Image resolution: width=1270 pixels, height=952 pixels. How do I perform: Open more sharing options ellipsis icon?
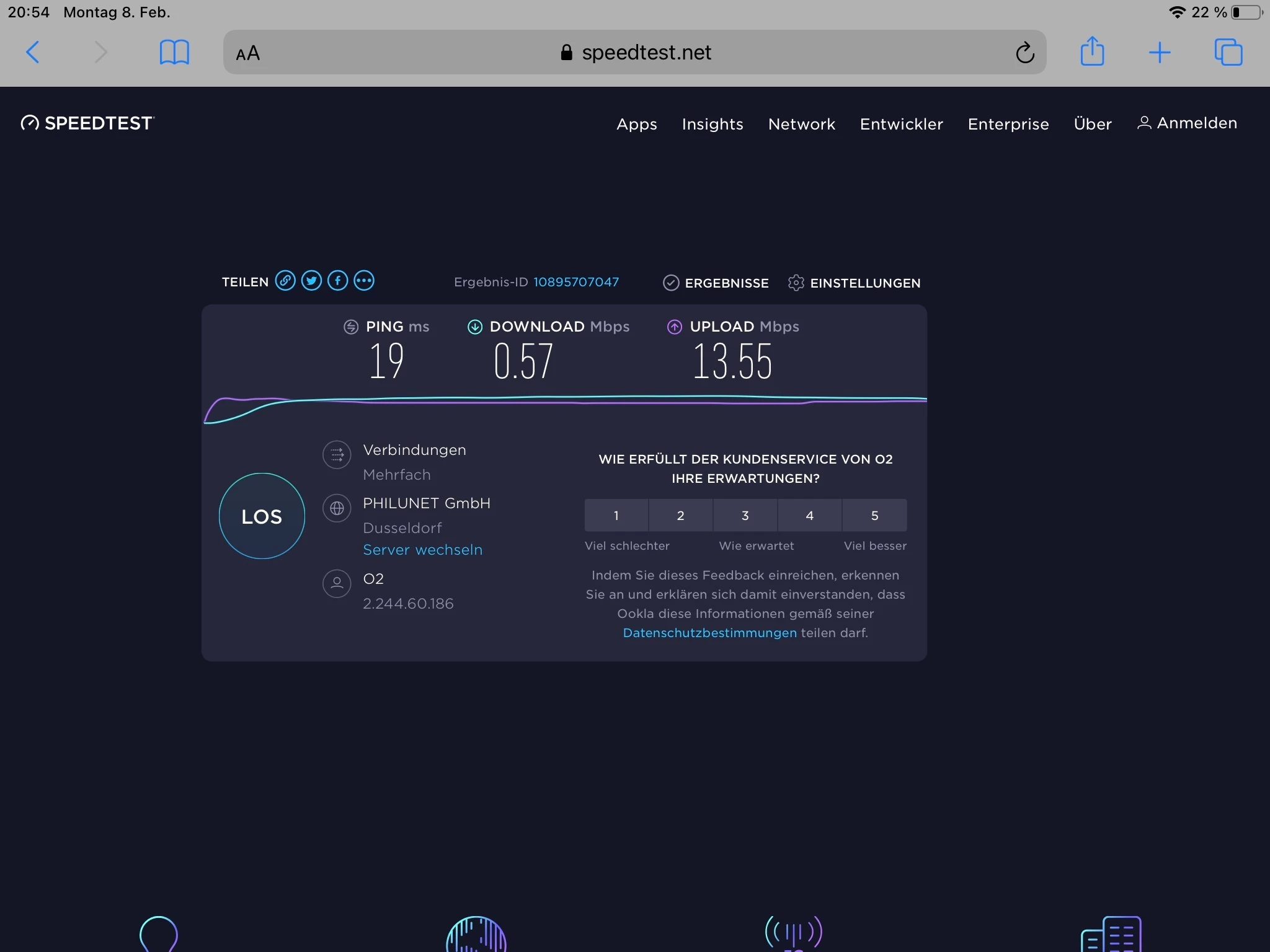click(364, 281)
